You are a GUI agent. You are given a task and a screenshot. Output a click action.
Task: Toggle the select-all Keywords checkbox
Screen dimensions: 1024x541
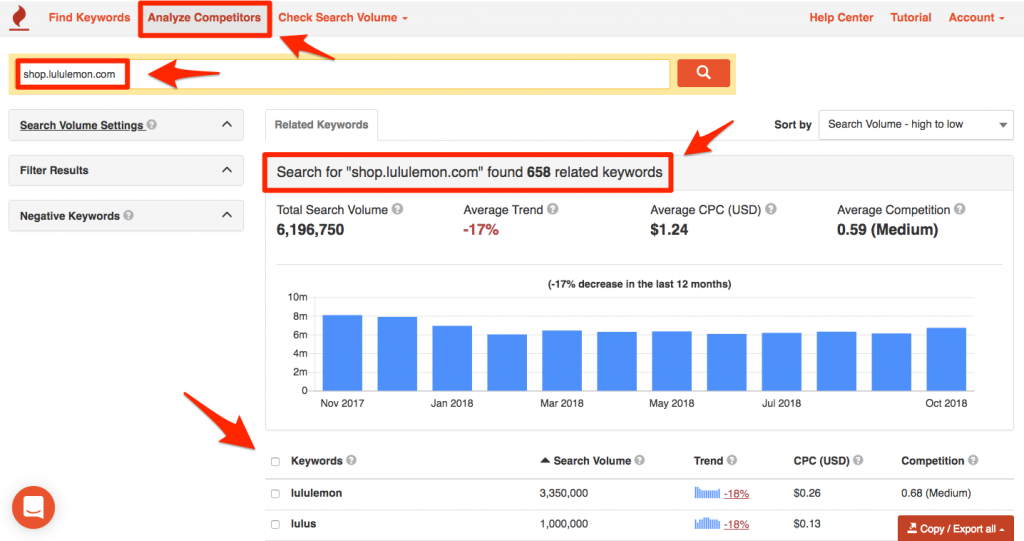pos(275,461)
